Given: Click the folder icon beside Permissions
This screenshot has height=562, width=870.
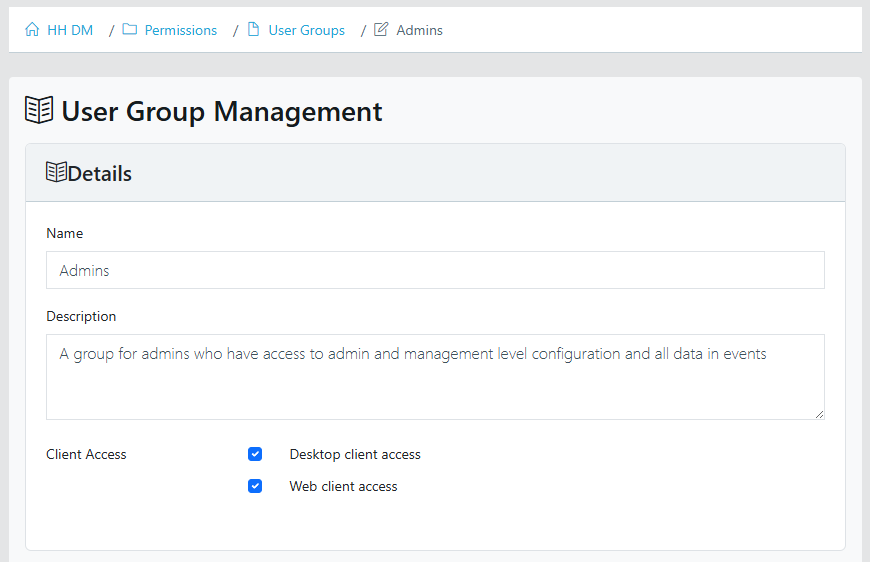Looking at the screenshot, I should pos(130,30).
